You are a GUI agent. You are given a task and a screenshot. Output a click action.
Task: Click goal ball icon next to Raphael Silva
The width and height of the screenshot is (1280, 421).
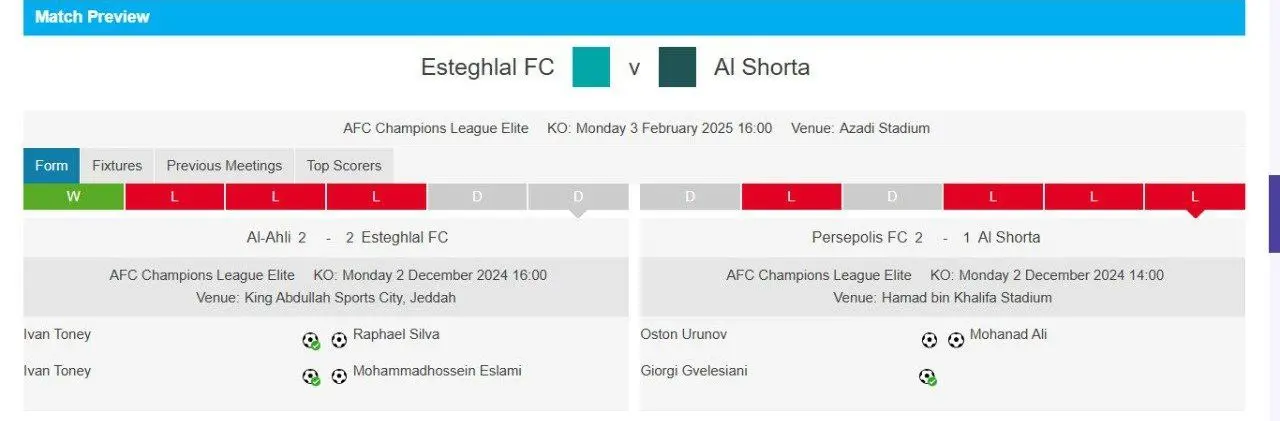click(x=339, y=340)
